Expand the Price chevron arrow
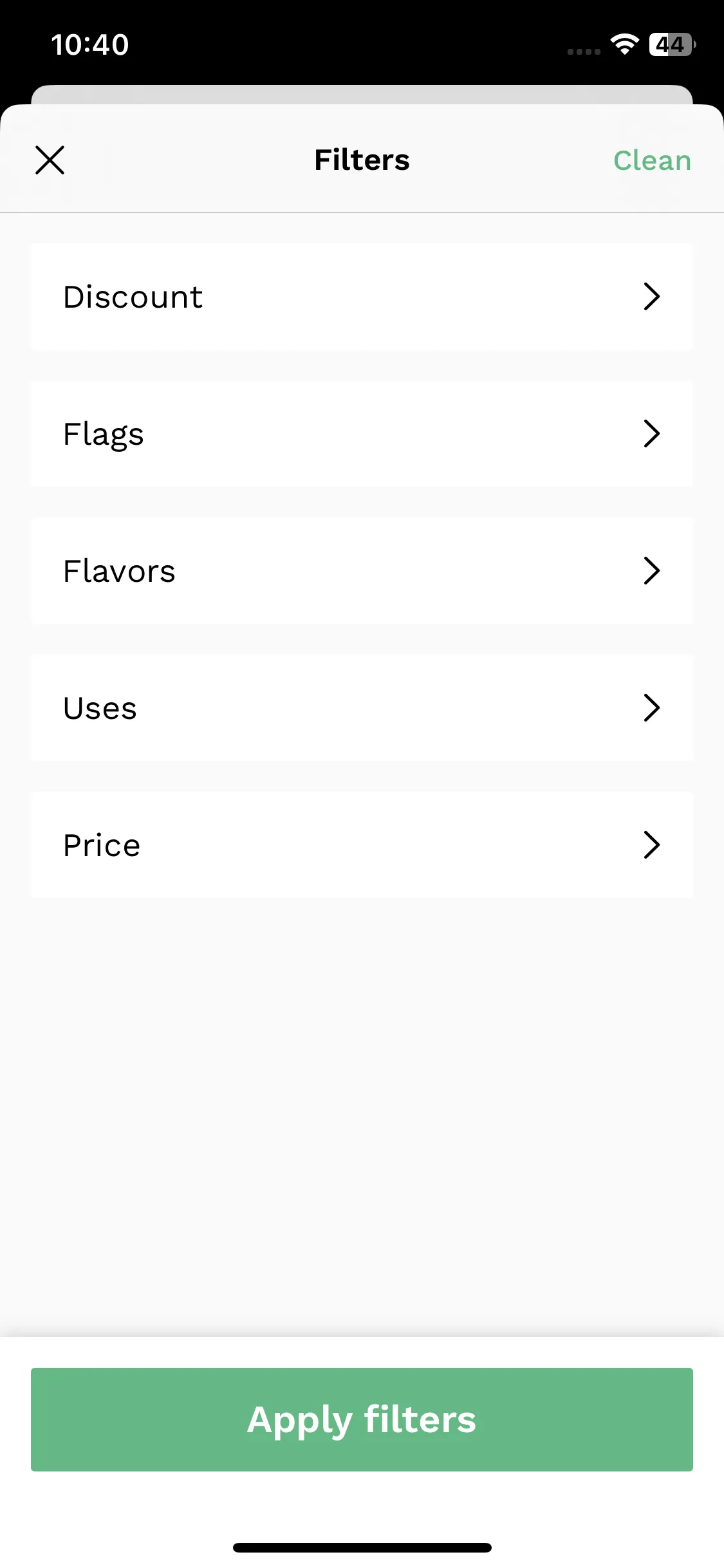The image size is (724, 1568). 652,845
